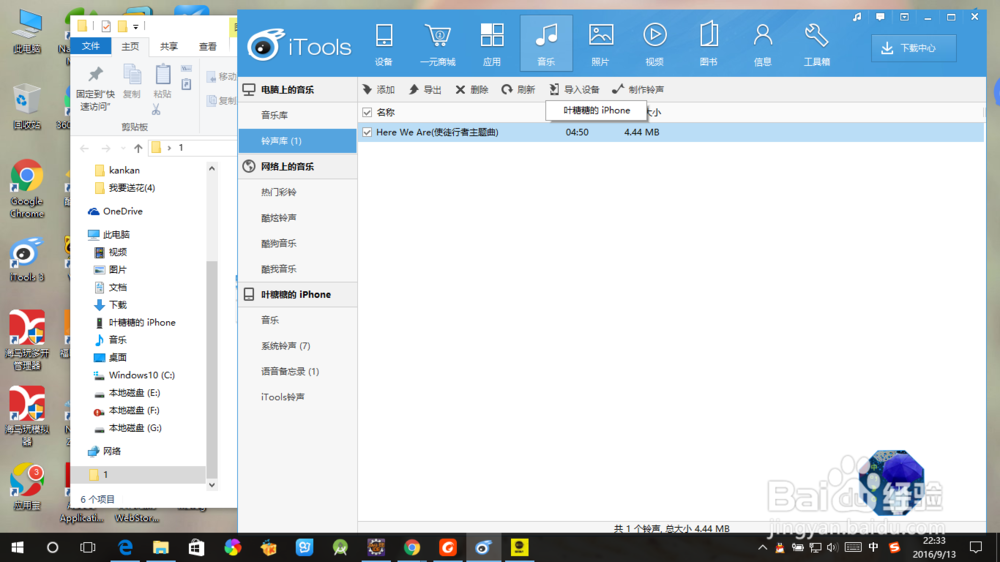This screenshot has height=562, width=1000.
Task: Click 粘贴 (Paste) in Explorer ribbon
Action: (163, 82)
